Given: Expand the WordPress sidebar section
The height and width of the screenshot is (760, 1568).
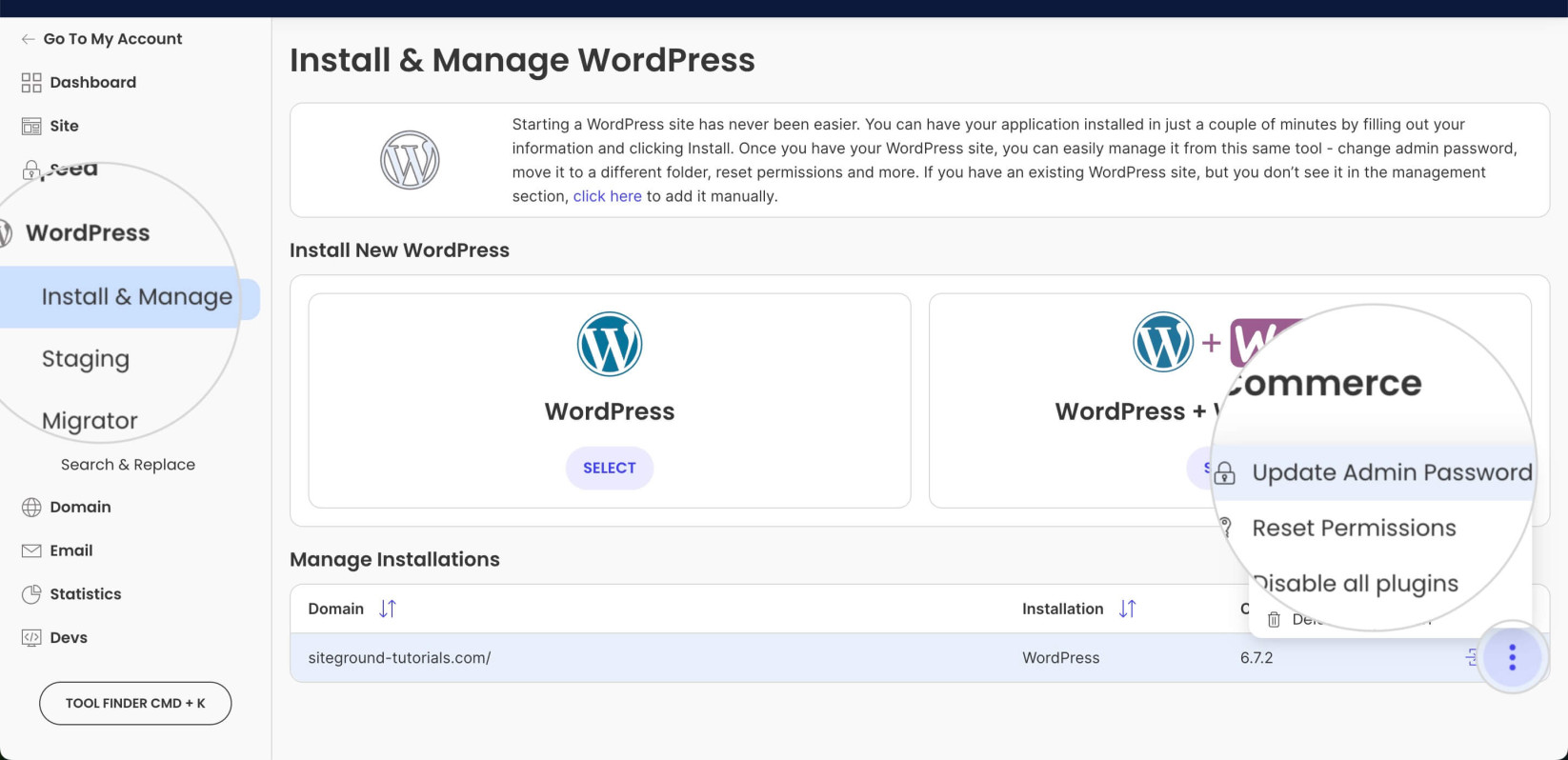Looking at the screenshot, I should 88,232.
